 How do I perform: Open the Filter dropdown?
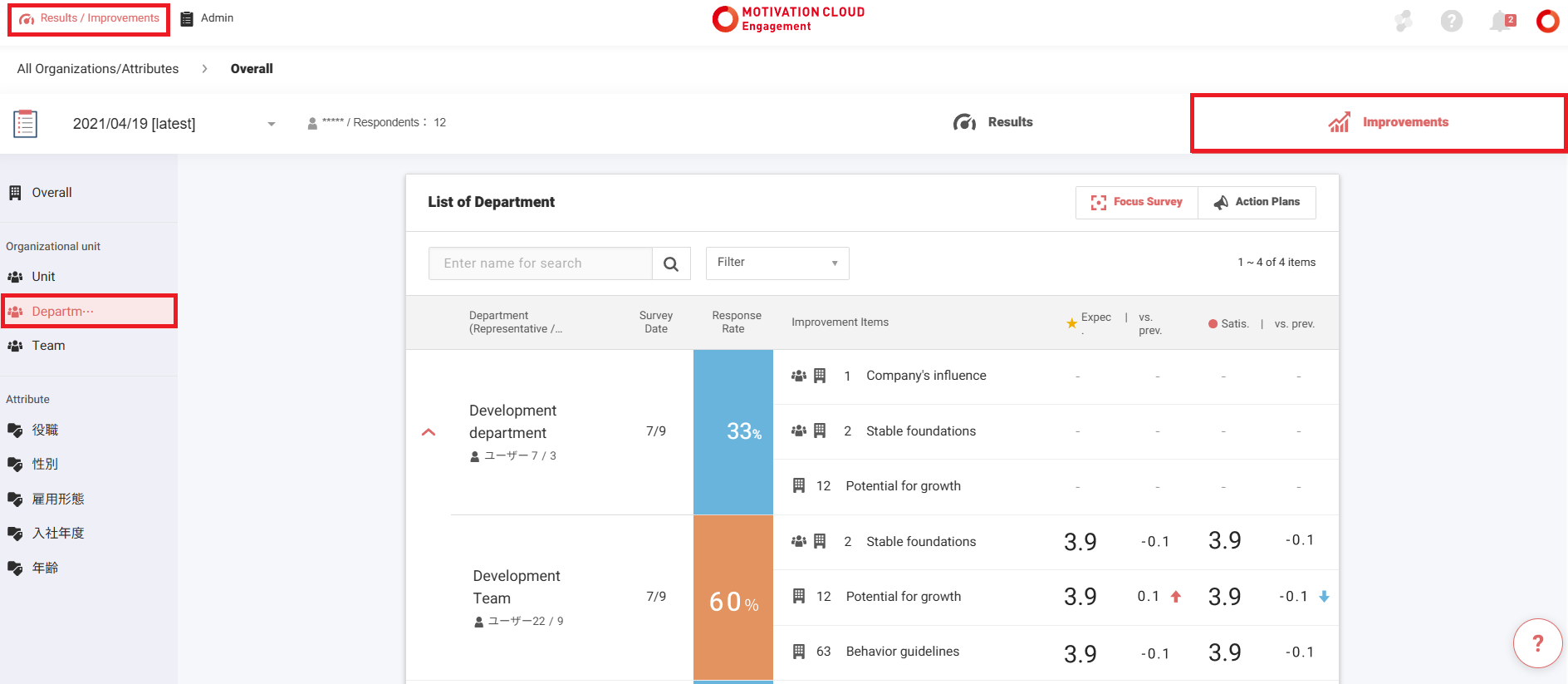[x=777, y=263]
